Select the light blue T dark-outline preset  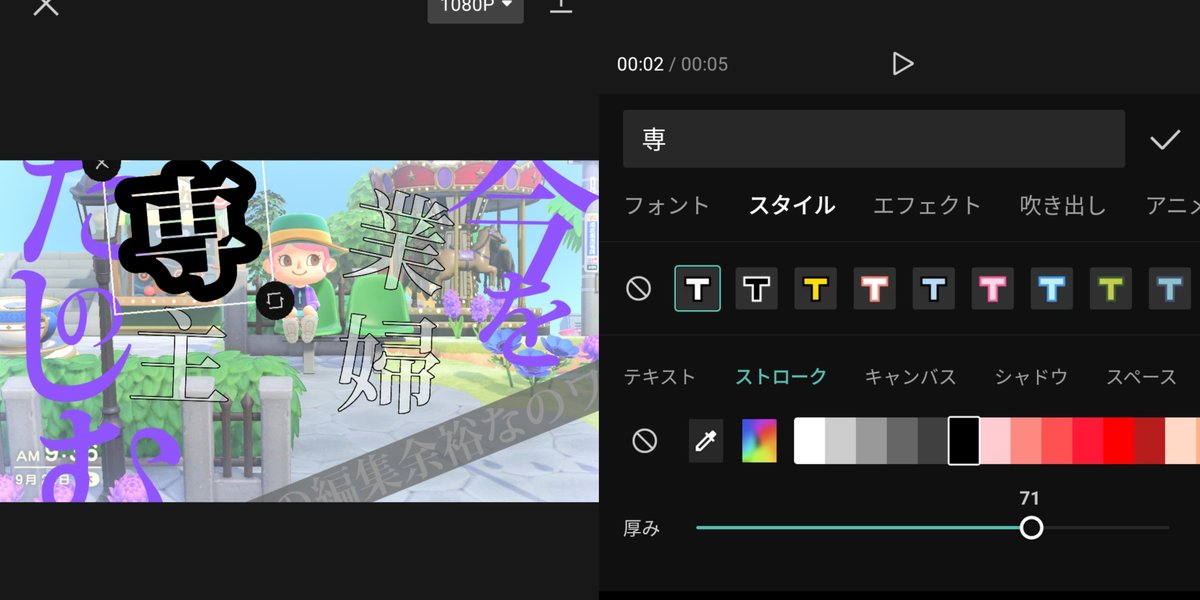pos(934,289)
